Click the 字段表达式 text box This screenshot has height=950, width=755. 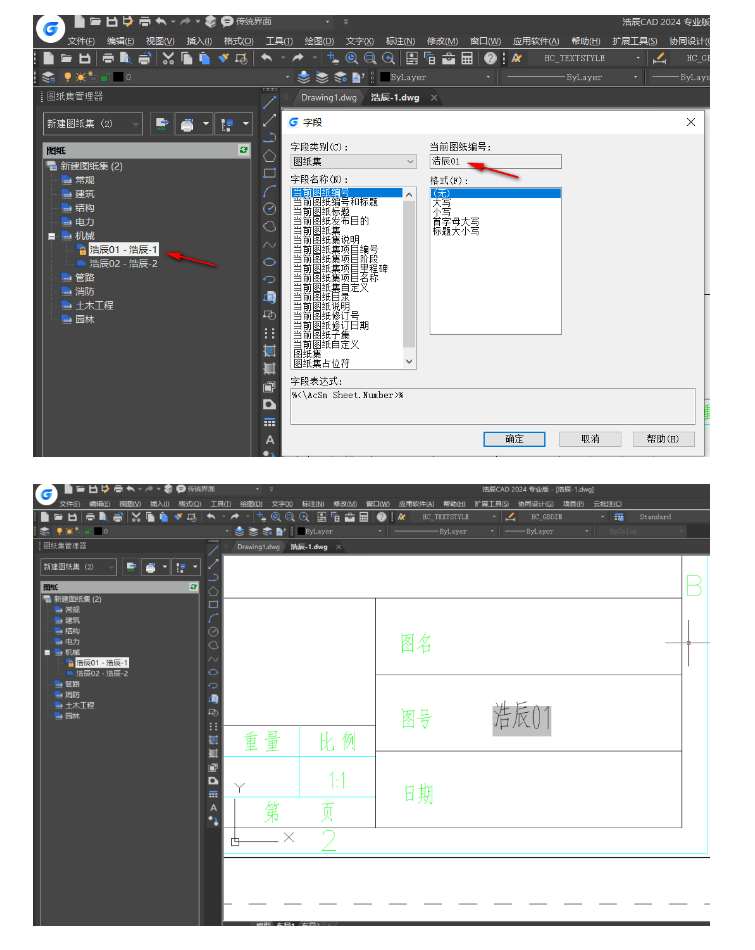tap(493, 406)
